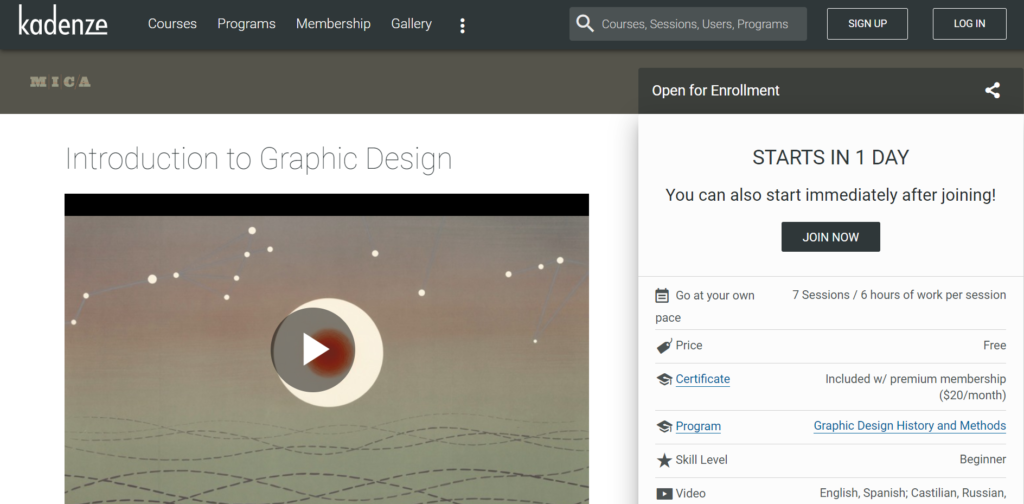Click the graduation cap icon beside Certificate
The height and width of the screenshot is (504, 1024).
coord(664,379)
